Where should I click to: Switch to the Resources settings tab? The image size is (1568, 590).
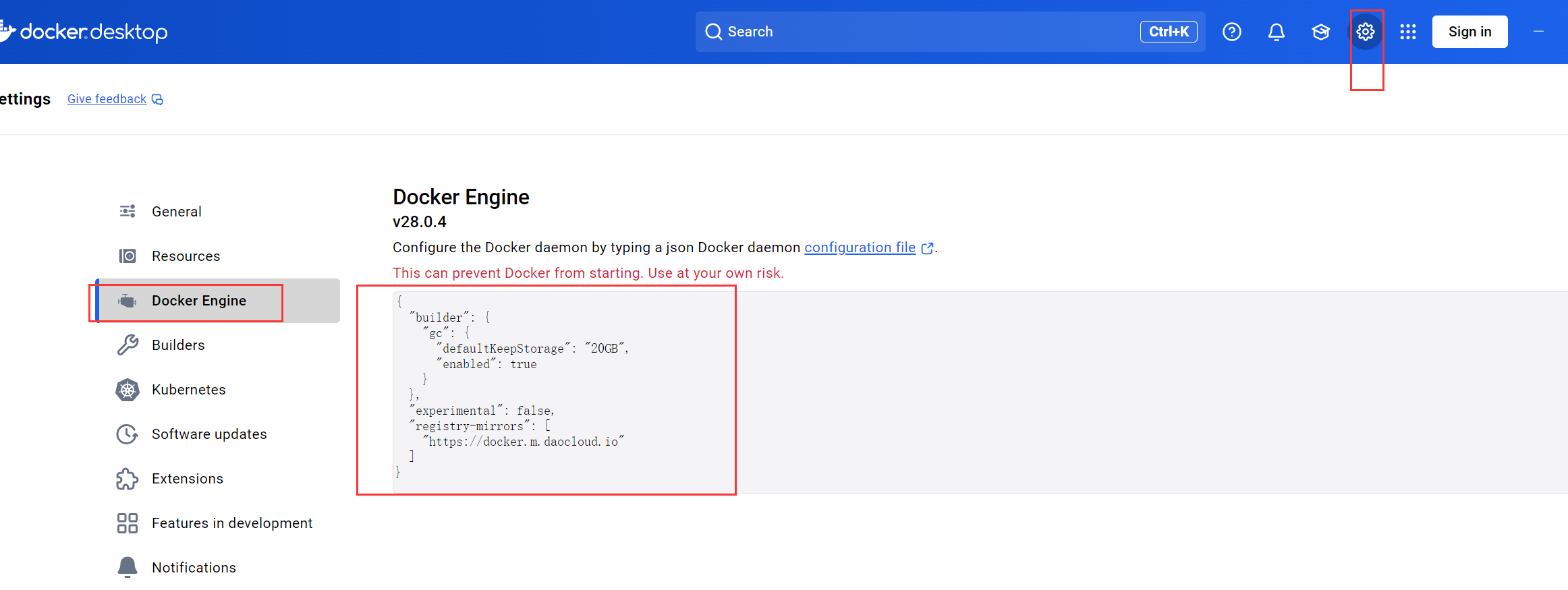point(218,256)
